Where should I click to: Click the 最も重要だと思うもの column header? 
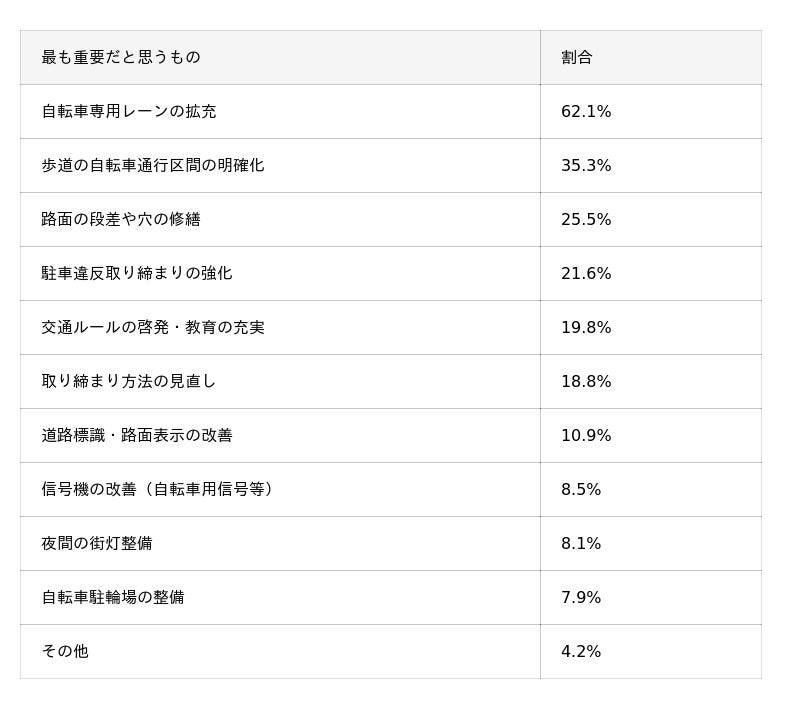pyautogui.click(x=280, y=57)
